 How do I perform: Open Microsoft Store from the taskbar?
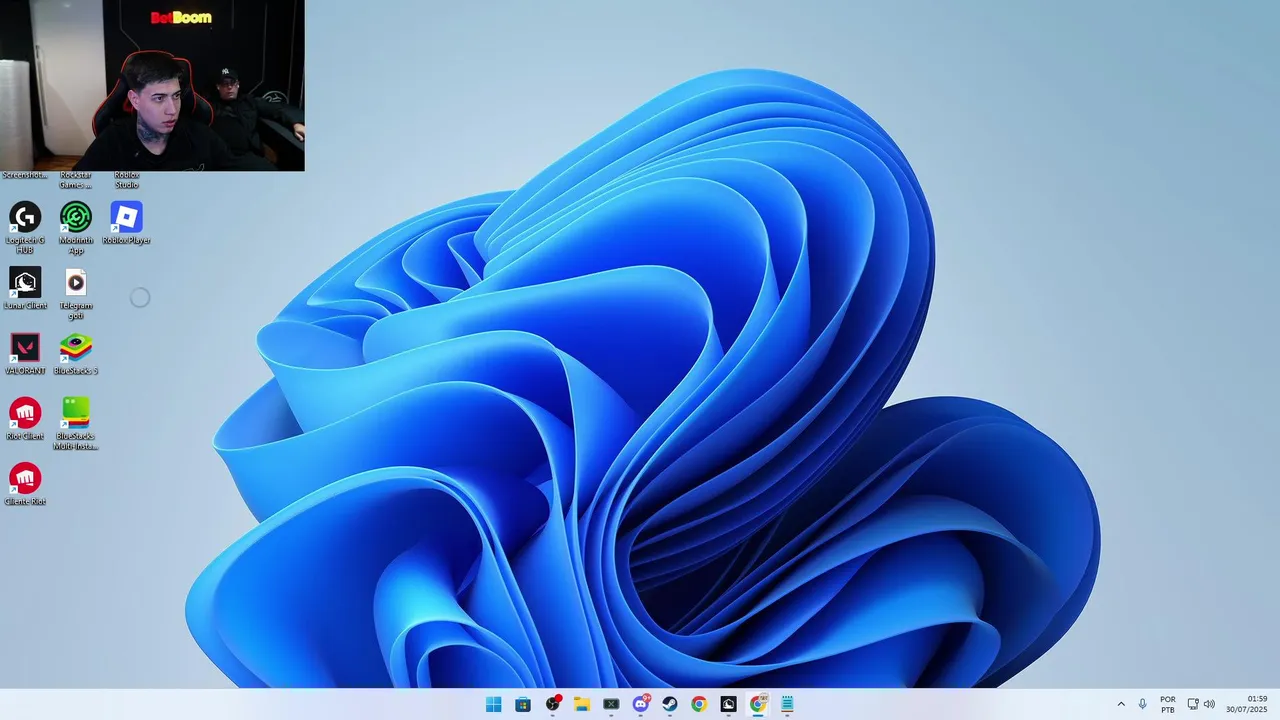click(523, 704)
